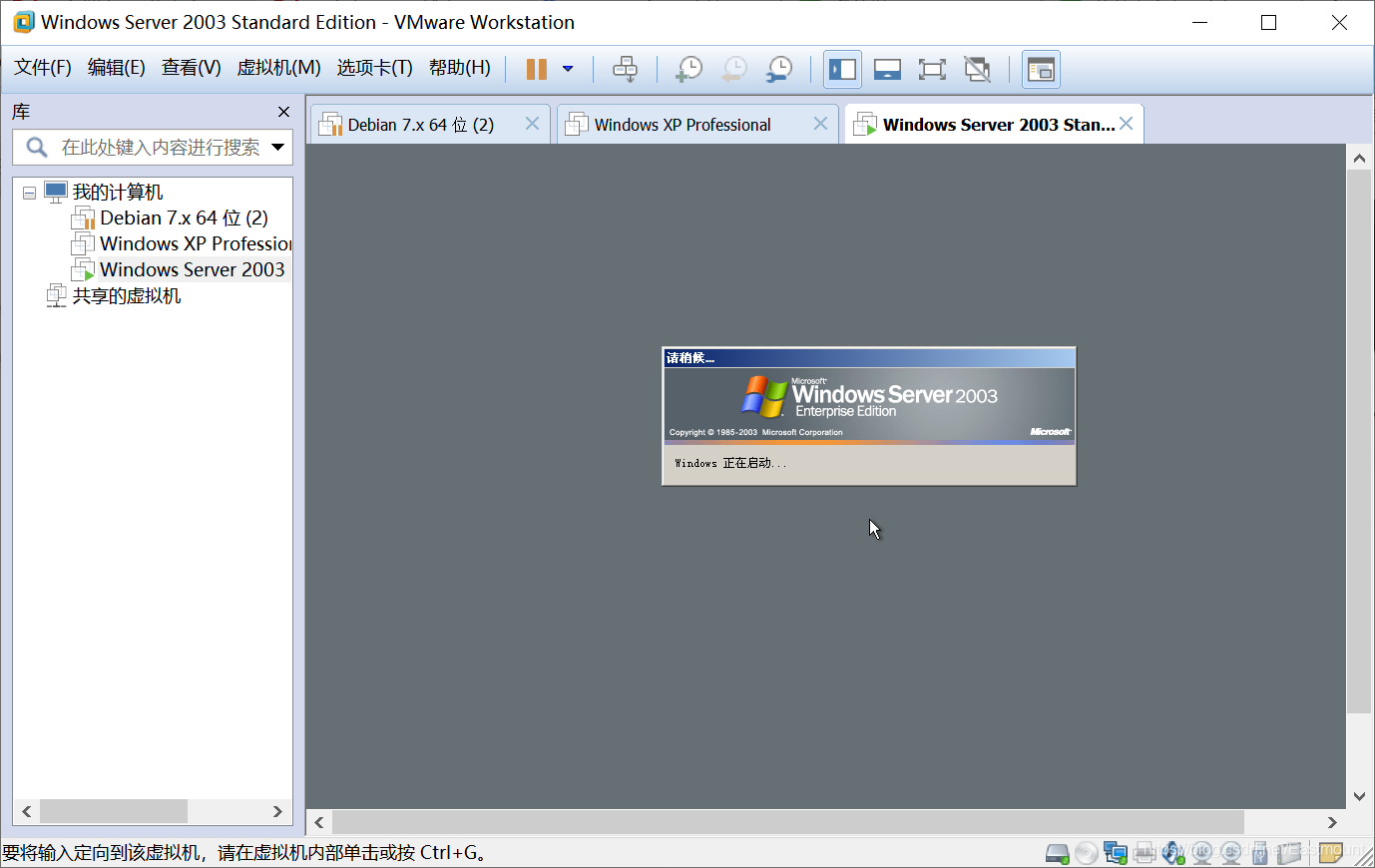Image resolution: width=1375 pixels, height=868 pixels.
Task: Open the snapshot manager
Action: tap(779, 69)
